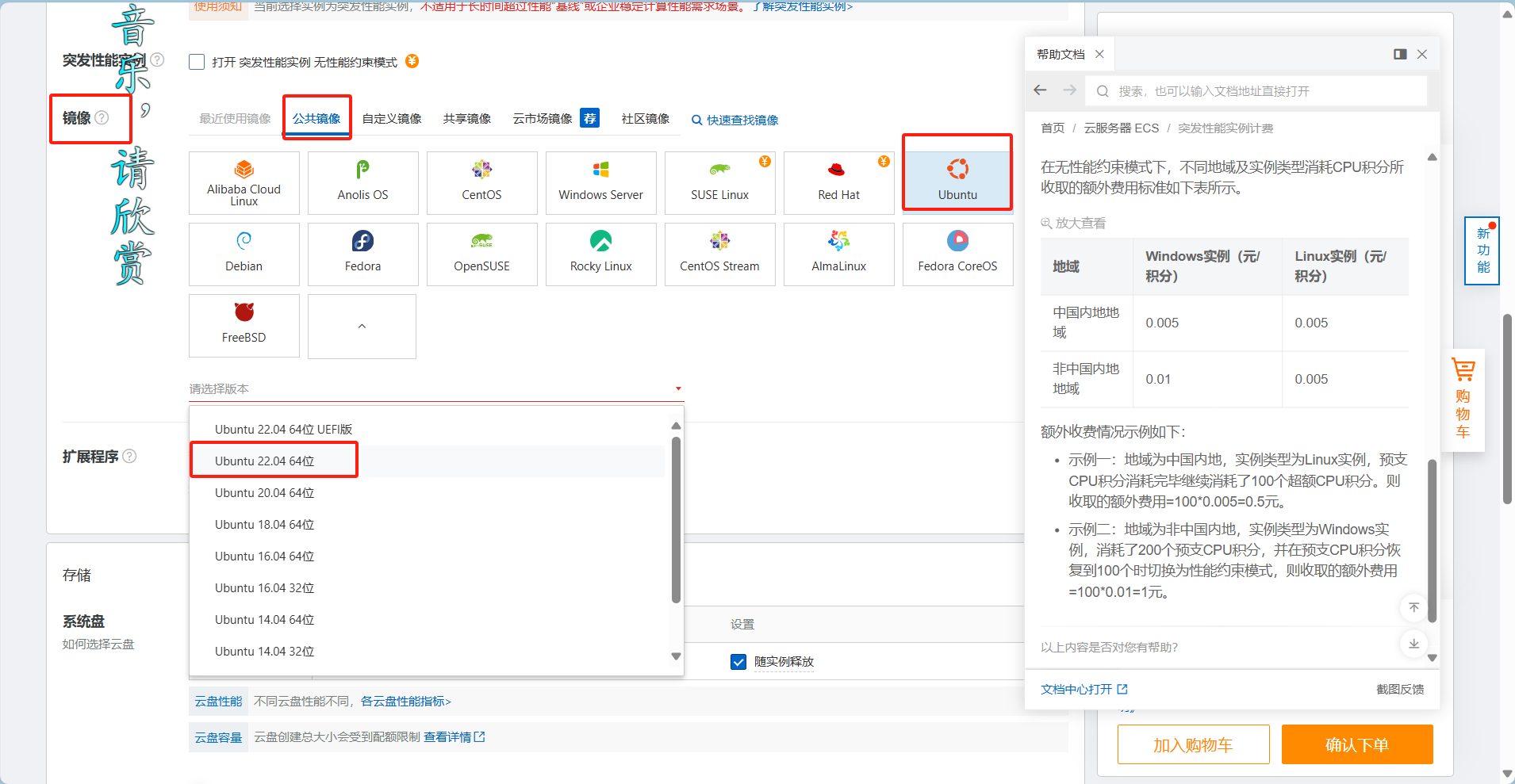Switch to 社区镜像 tab
This screenshot has height=784, width=1515.
[646, 119]
